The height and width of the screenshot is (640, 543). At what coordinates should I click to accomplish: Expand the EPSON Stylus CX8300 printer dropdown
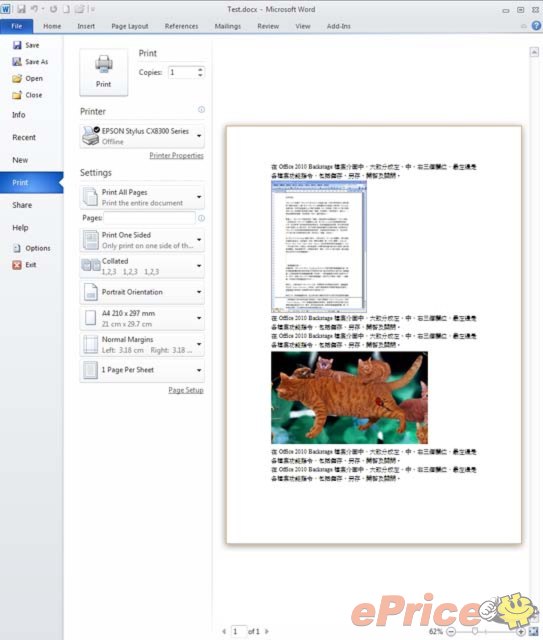142,136
